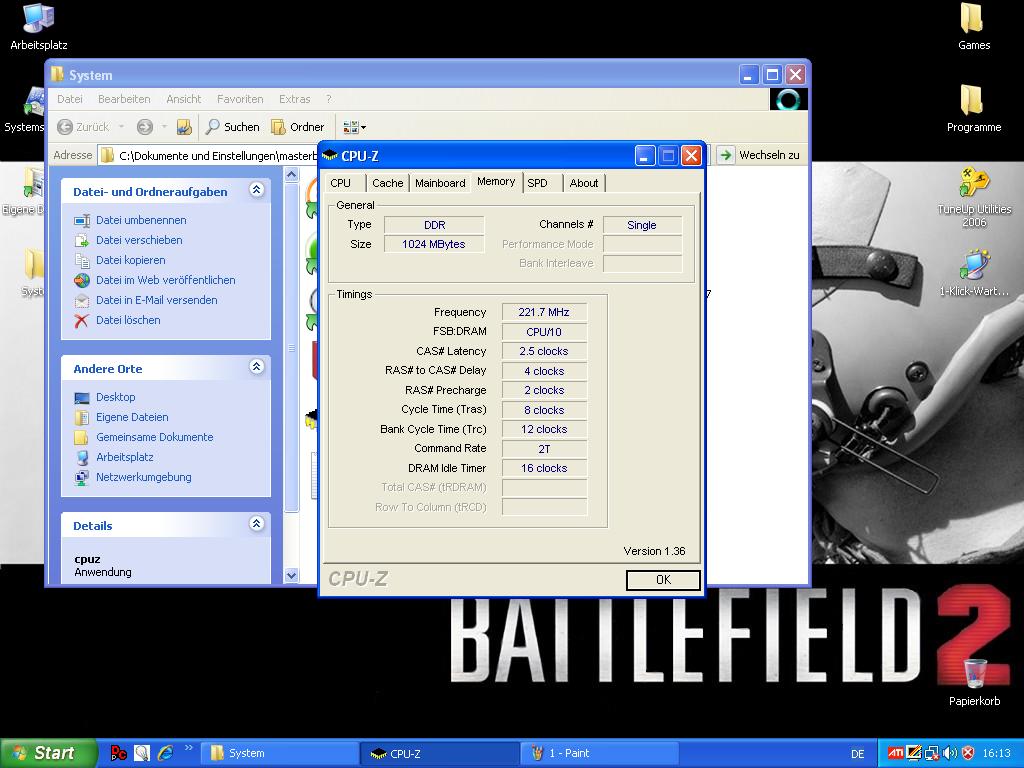
Task: Click OK button in CPU-Z
Action: point(663,580)
